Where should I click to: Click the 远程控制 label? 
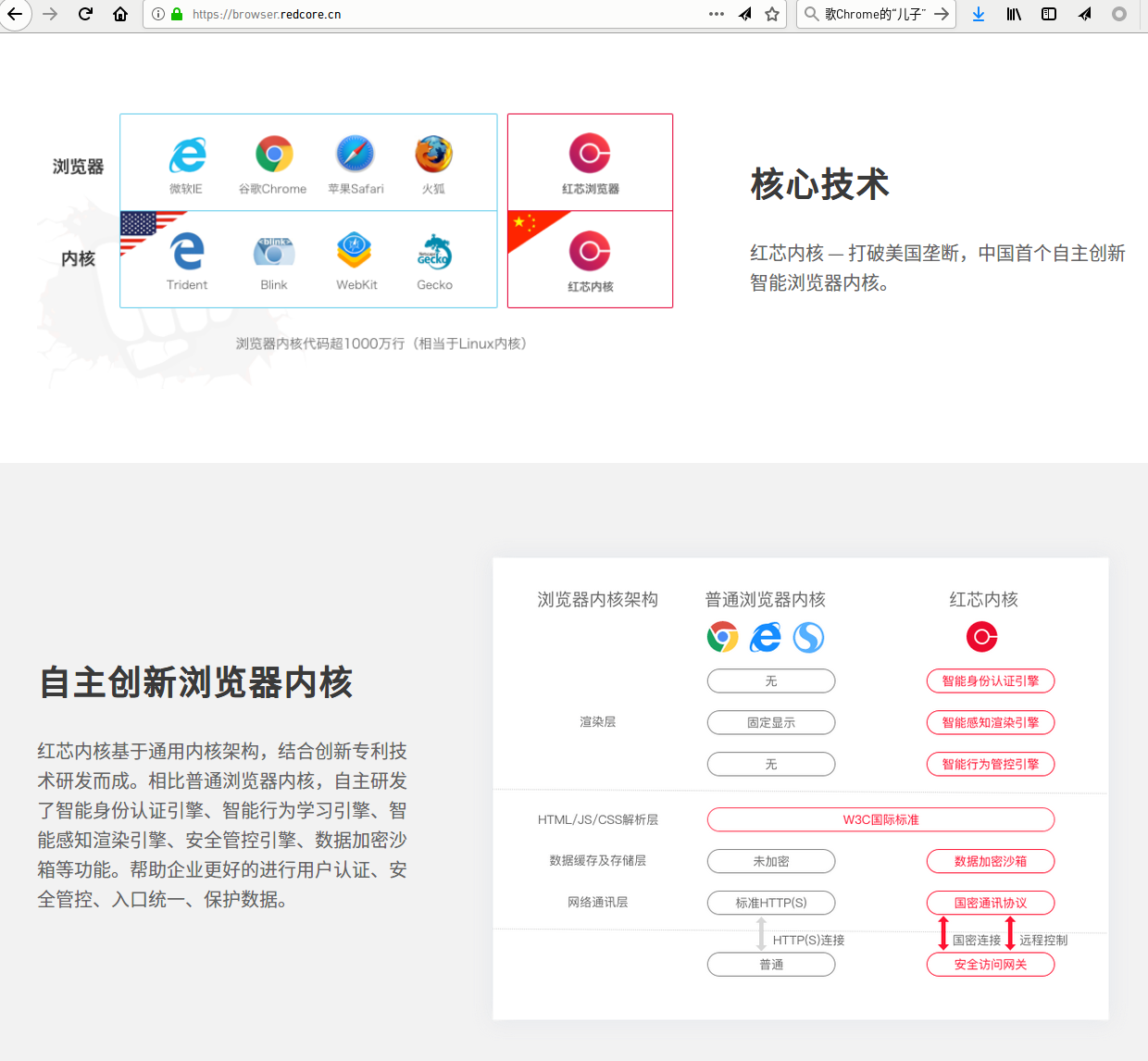tap(1043, 941)
